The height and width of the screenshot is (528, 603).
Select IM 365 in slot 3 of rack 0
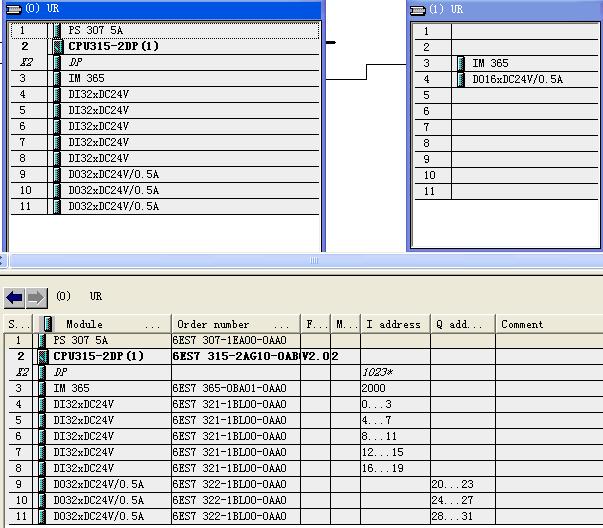click(x=165, y=78)
